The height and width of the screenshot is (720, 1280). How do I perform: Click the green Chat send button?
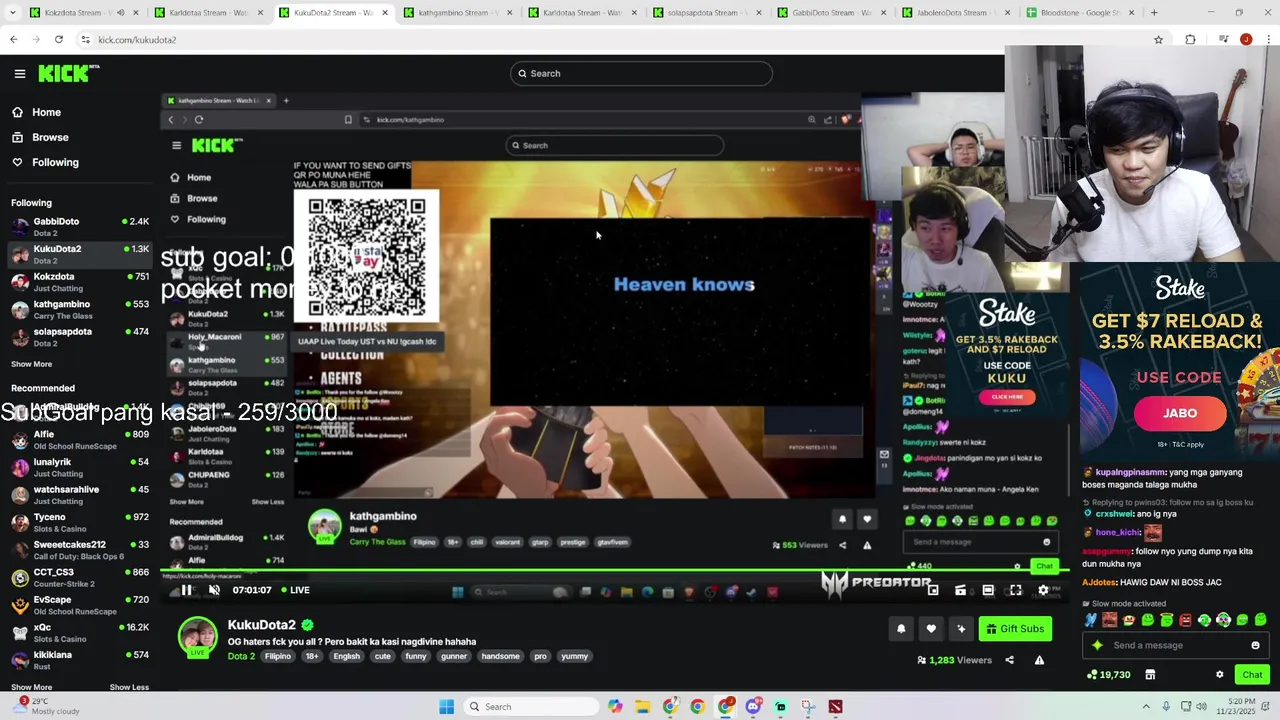pos(1252,675)
